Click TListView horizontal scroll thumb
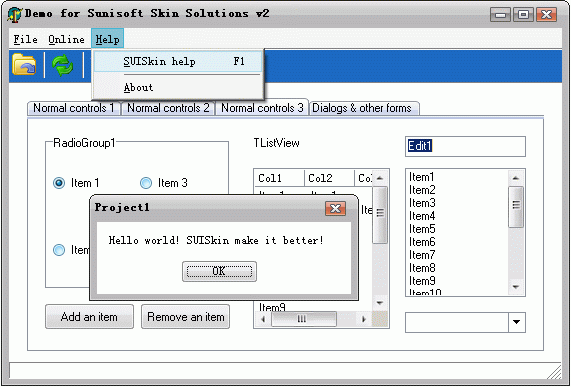This screenshot has width=571, height=387. (304, 320)
